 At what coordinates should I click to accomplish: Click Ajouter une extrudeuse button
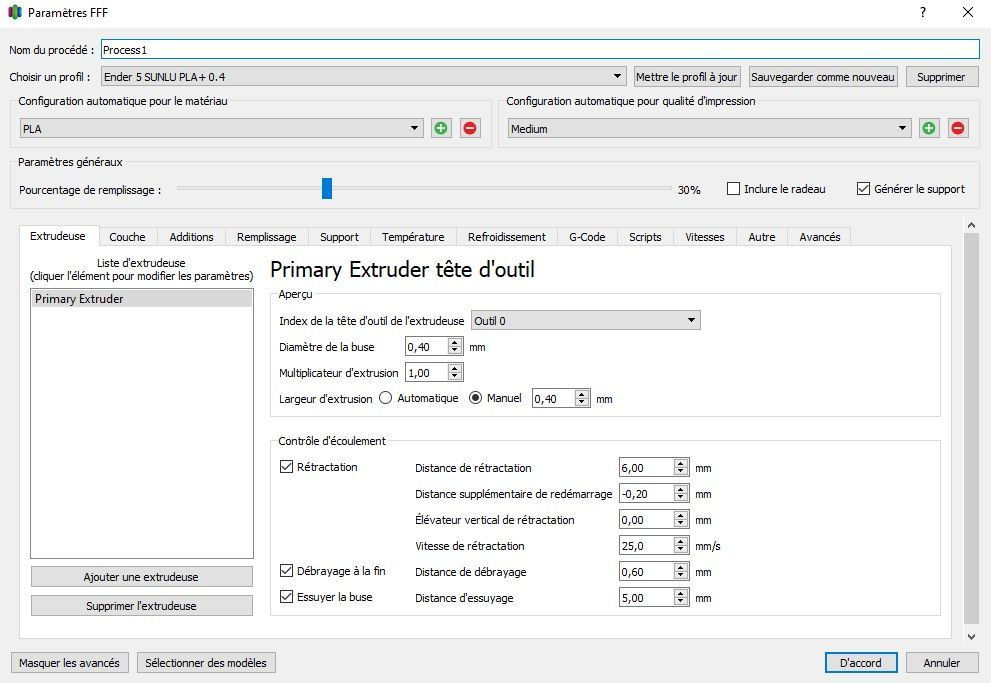tap(141, 576)
